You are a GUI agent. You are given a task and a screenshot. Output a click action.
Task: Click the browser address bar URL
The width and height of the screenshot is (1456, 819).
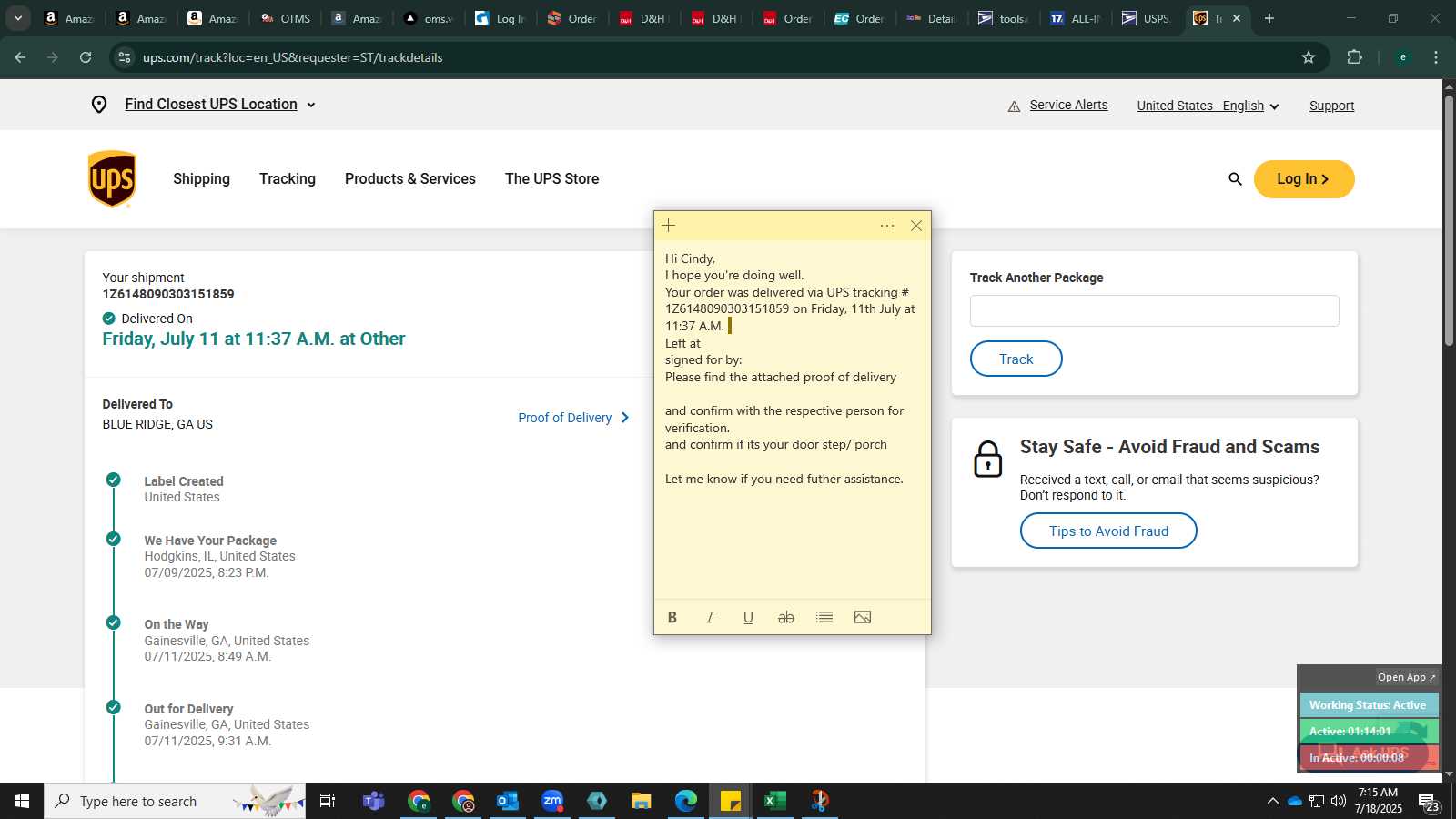tap(293, 57)
